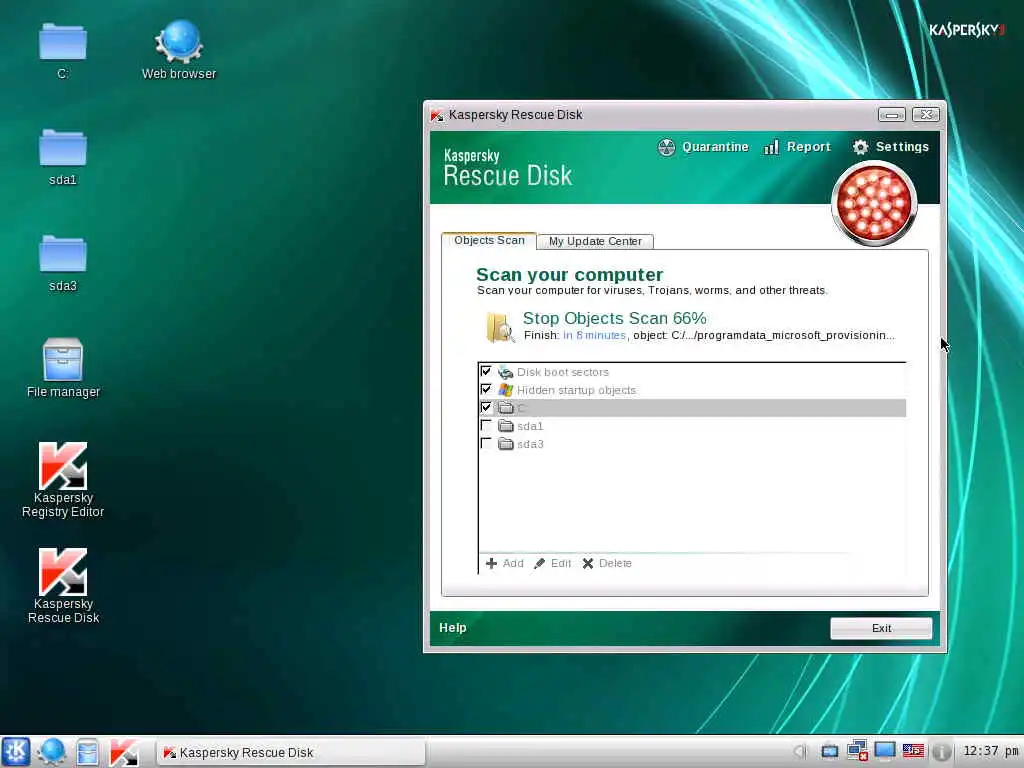Open the Quarantine section
Screen dimensions: 1024x768
tap(703, 147)
